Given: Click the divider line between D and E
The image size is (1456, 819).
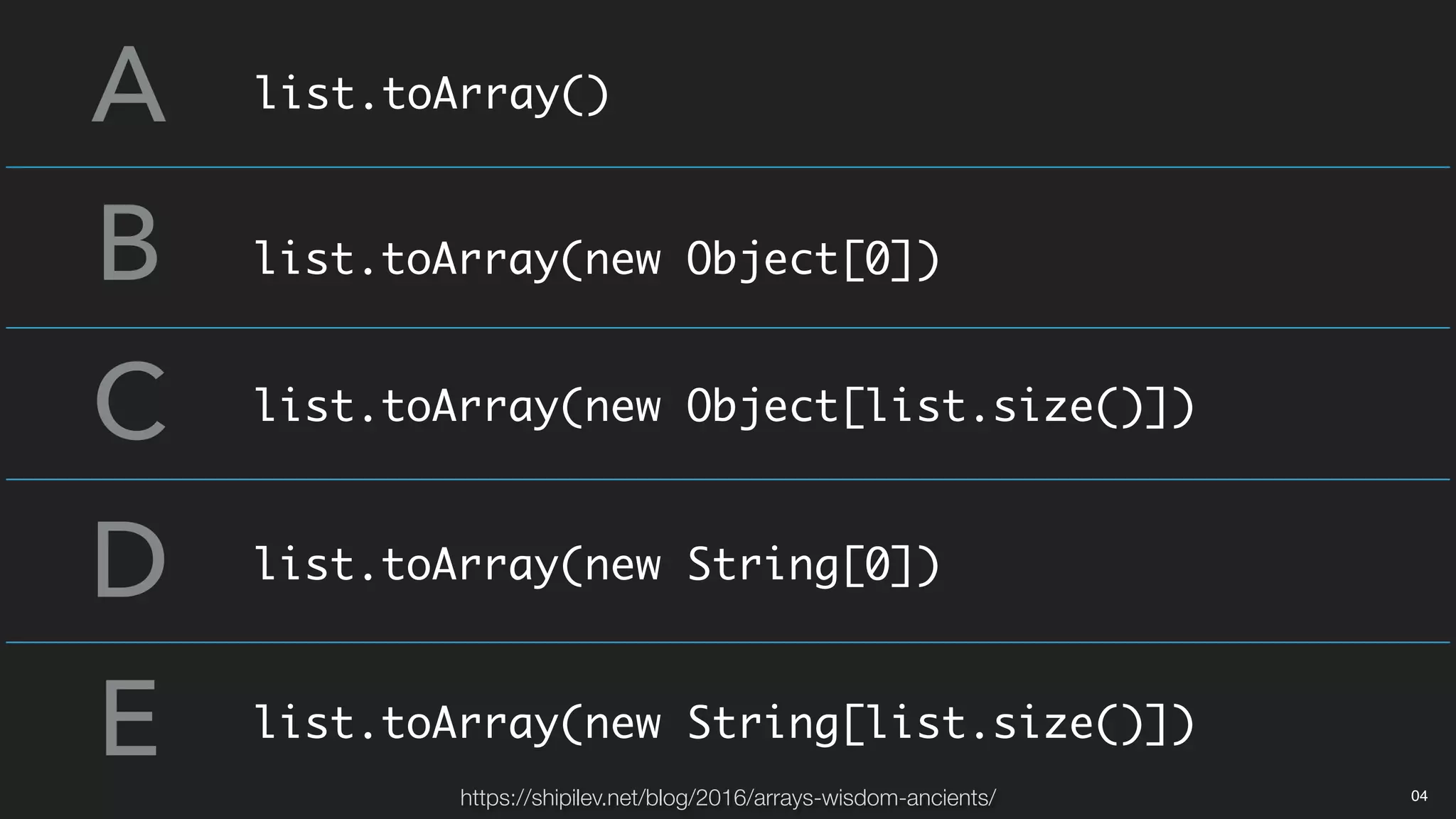Looking at the screenshot, I should tap(728, 642).
